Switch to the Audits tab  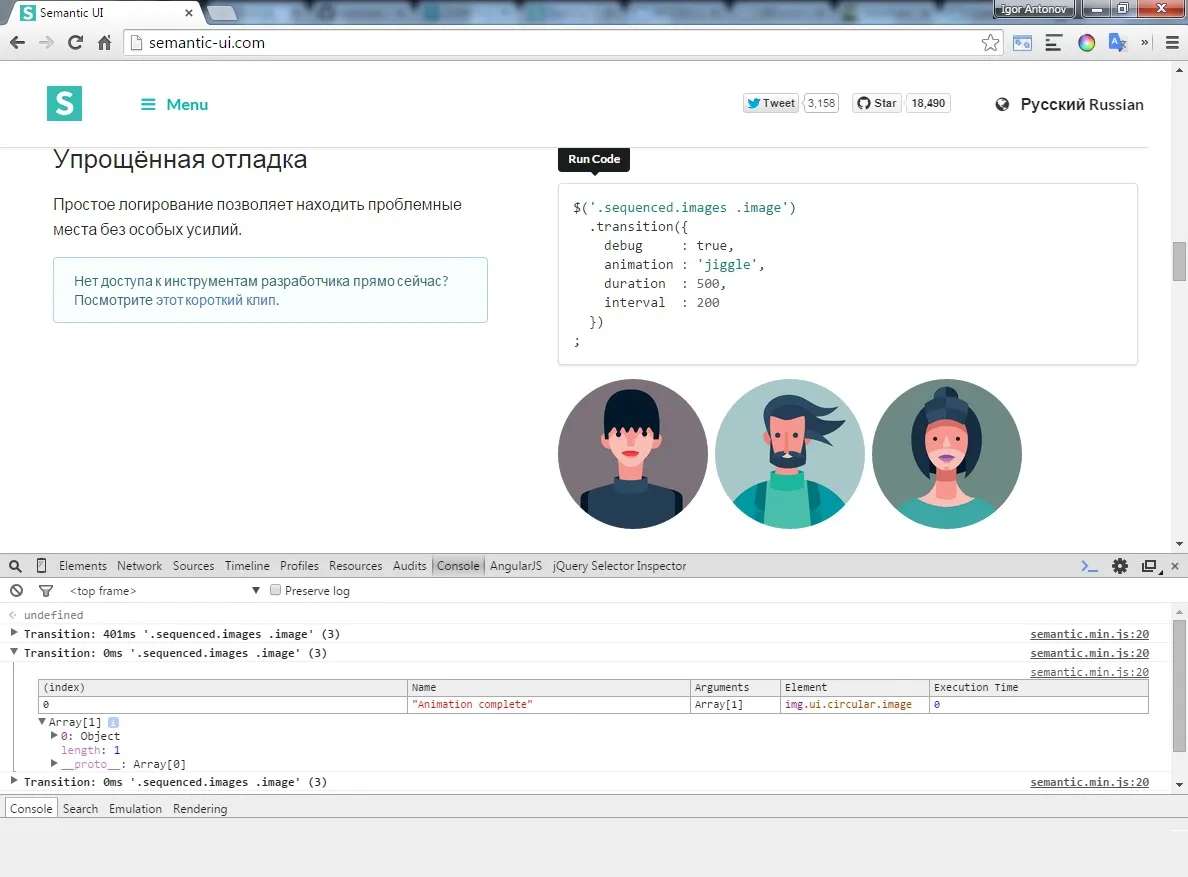tap(409, 566)
